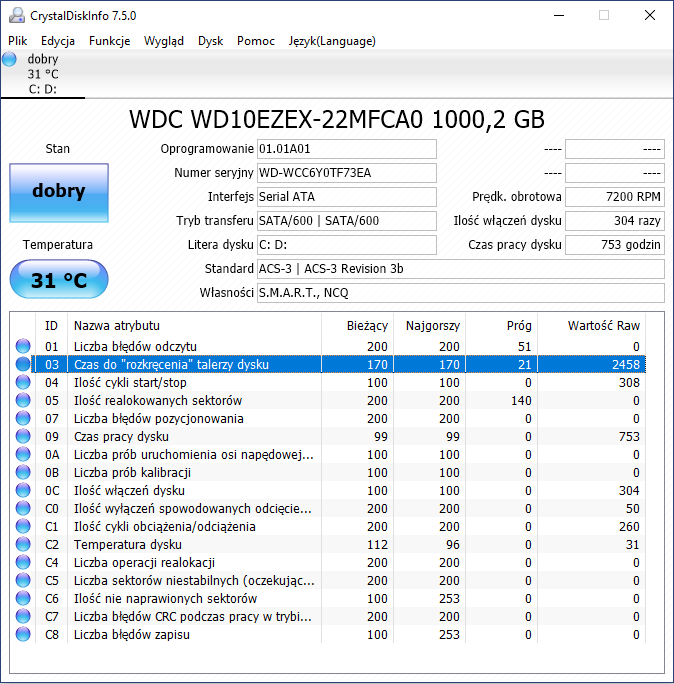Click status orb for attribute 0B
Viewport: 674px width, 684px height.
(x=23, y=472)
